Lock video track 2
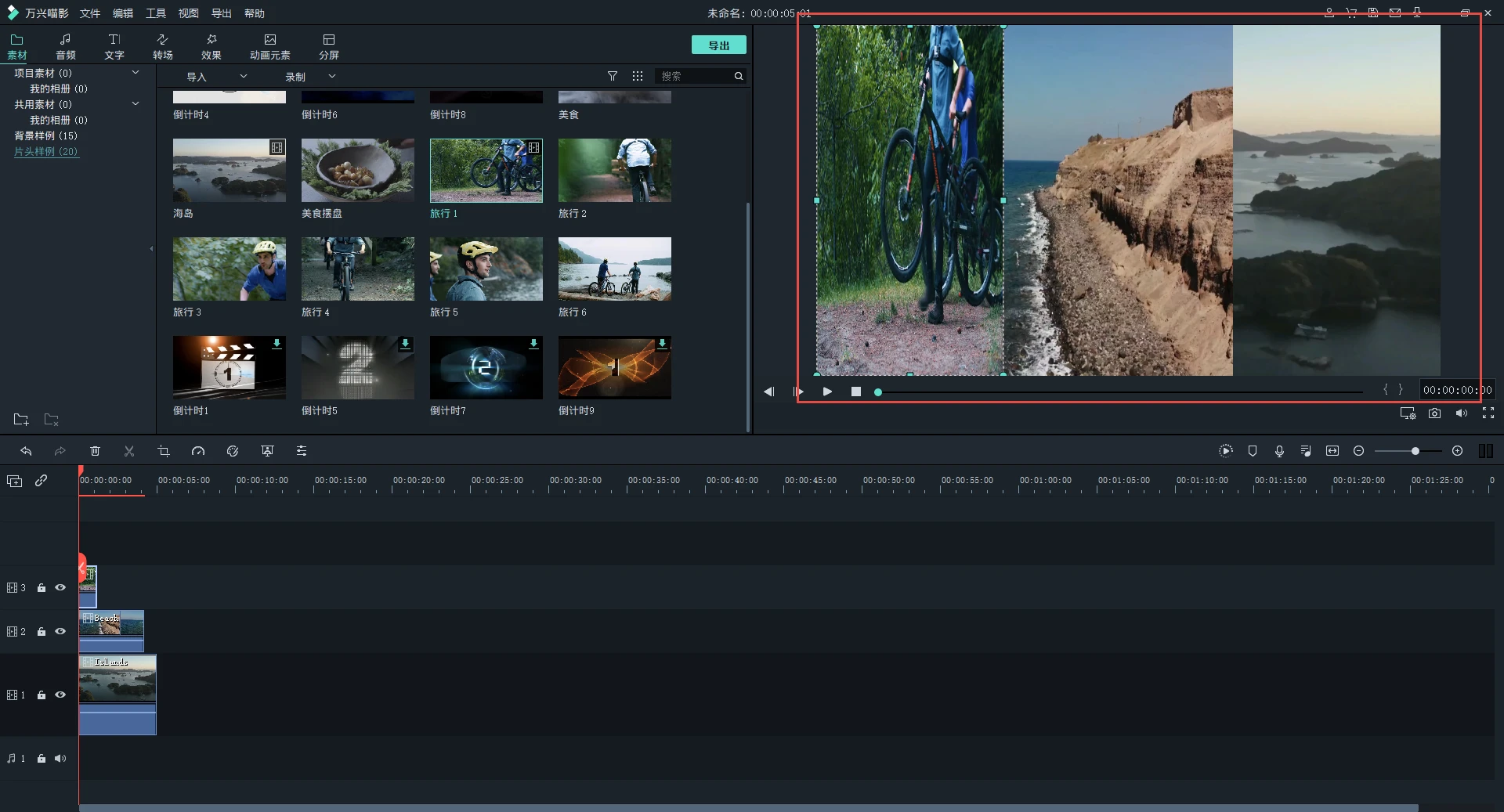The width and height of the screenshot is (1504, 812). pyautogui.click(x=42, y=631)
